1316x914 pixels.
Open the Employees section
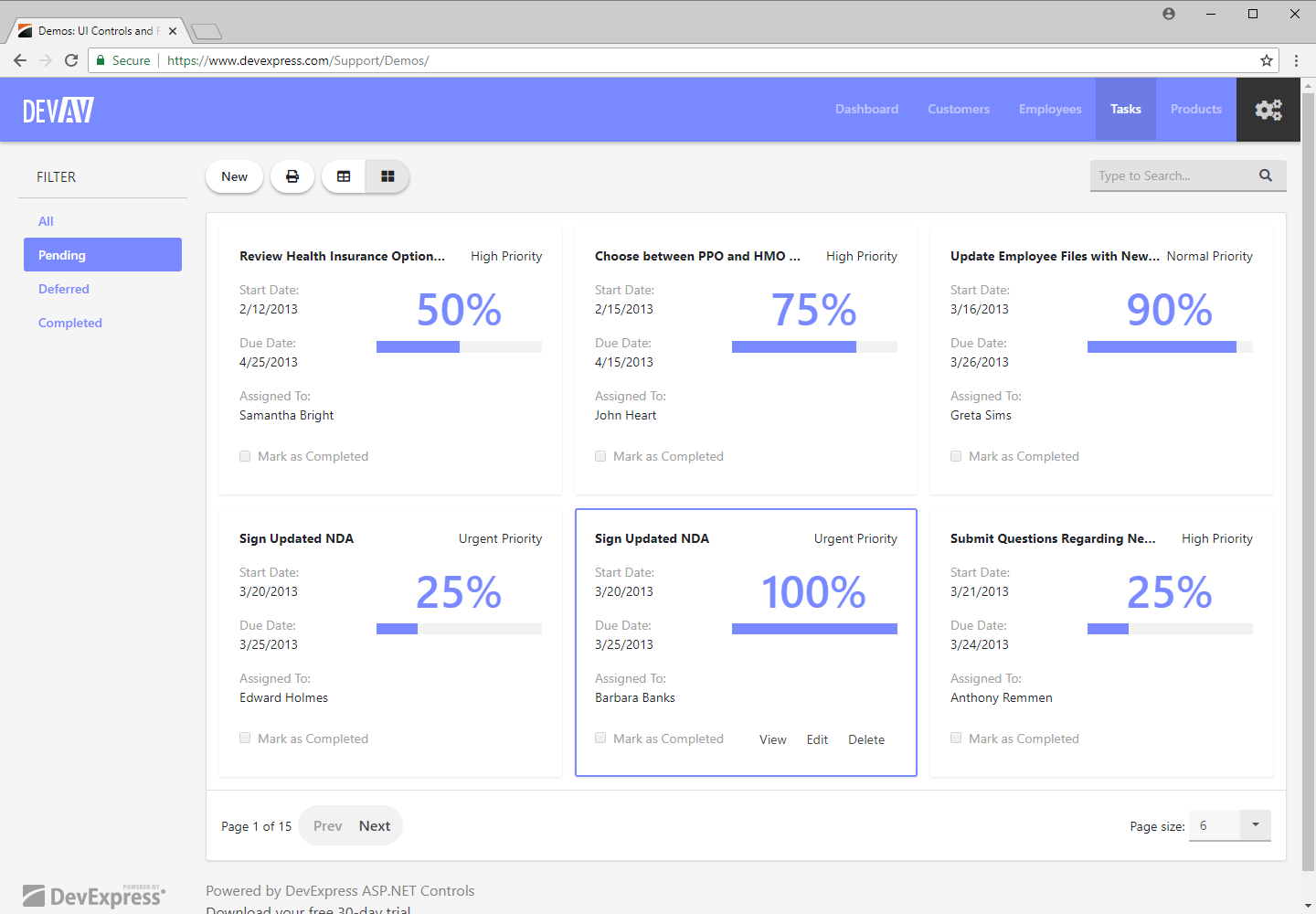click(1049, 109)
